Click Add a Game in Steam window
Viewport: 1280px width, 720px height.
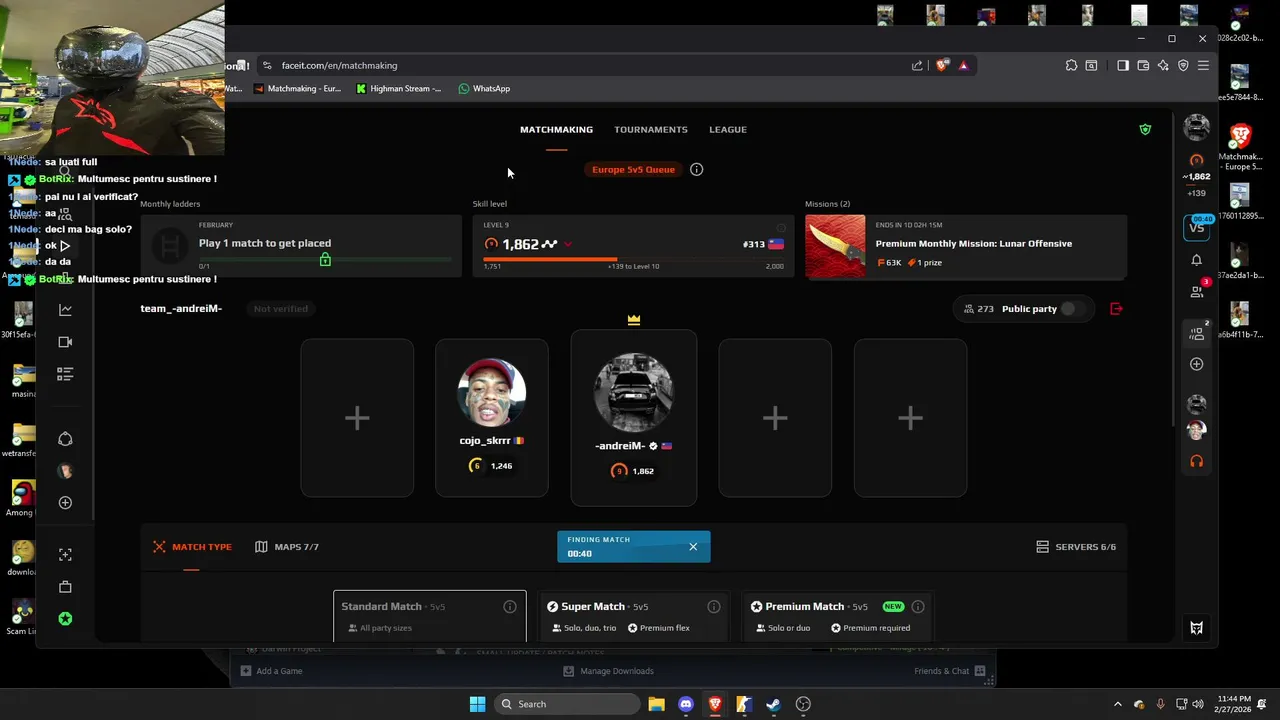(271, 671)
